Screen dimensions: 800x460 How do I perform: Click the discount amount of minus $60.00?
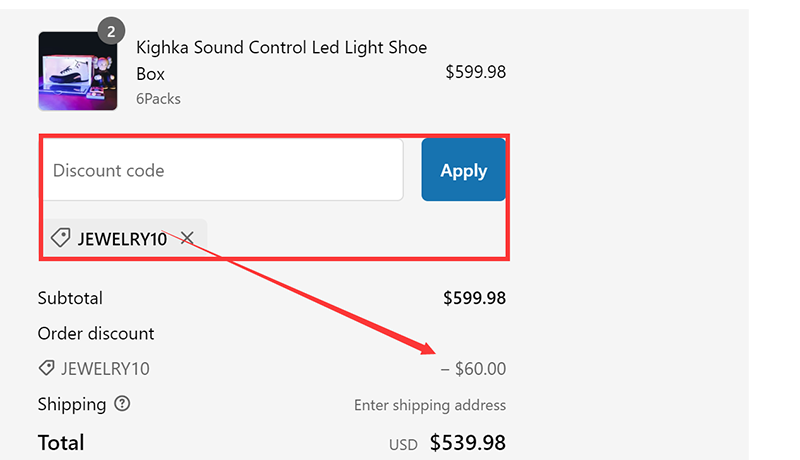point(473,369)
